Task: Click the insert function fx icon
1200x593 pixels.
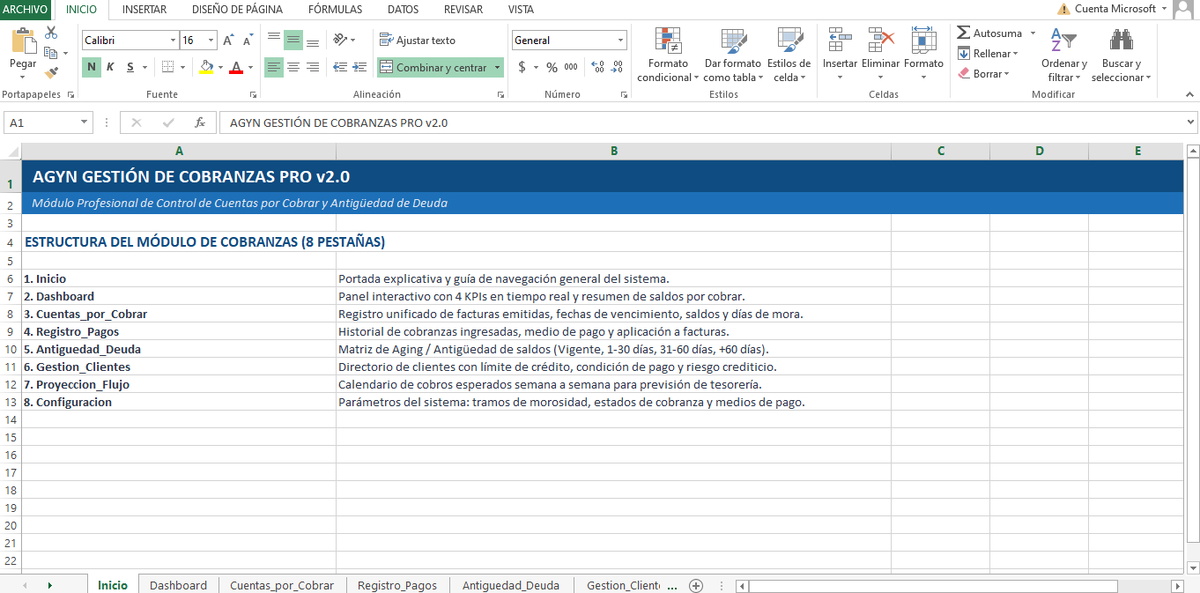Action: coord(200,122)
